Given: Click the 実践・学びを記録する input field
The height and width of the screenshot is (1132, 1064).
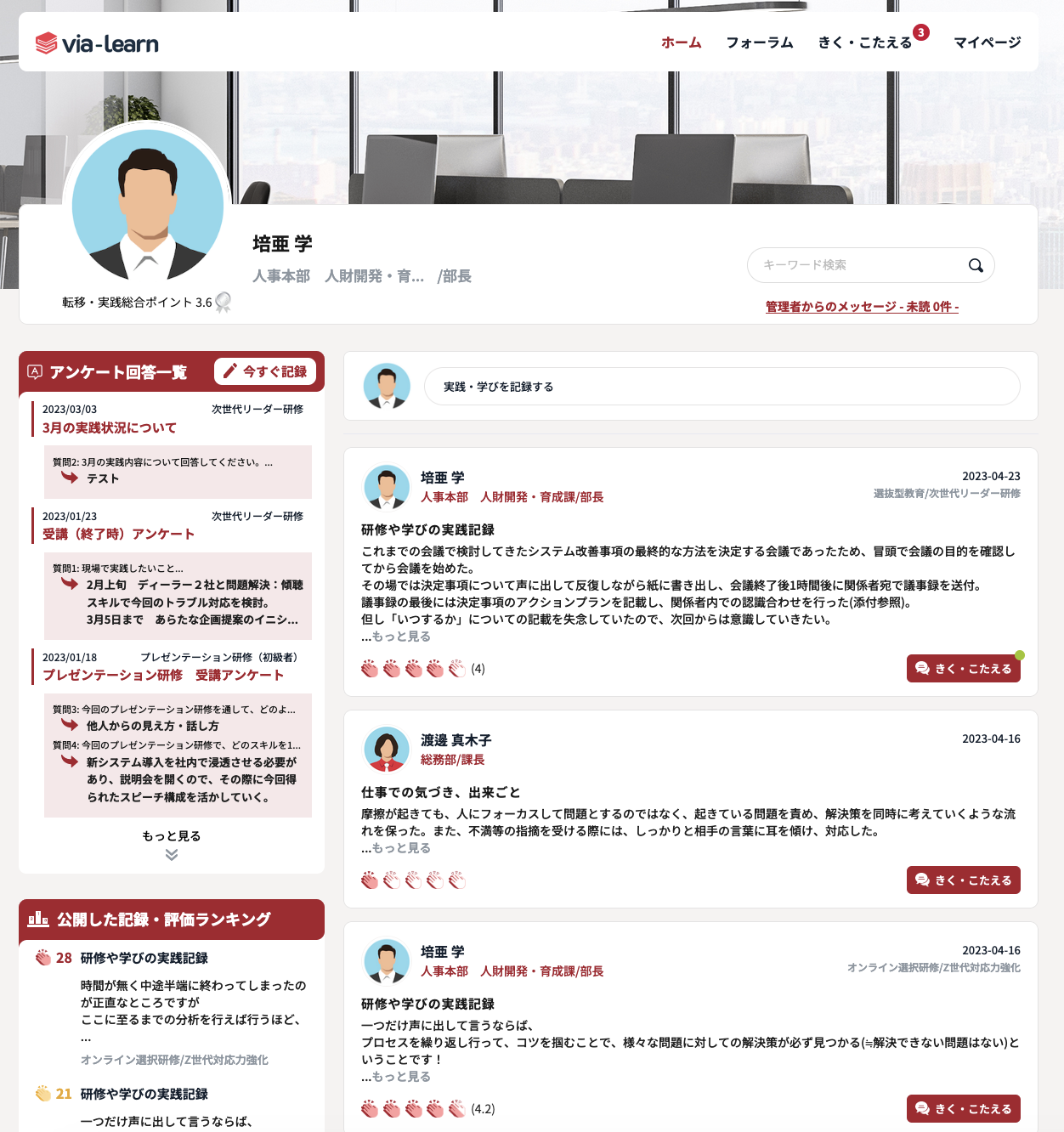Looking at the screenshot, I should [x=721, y=386].
